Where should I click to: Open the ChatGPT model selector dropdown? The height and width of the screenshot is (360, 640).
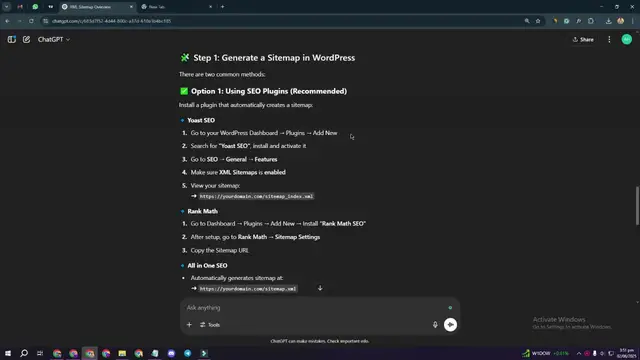click(x=54, y=40)
